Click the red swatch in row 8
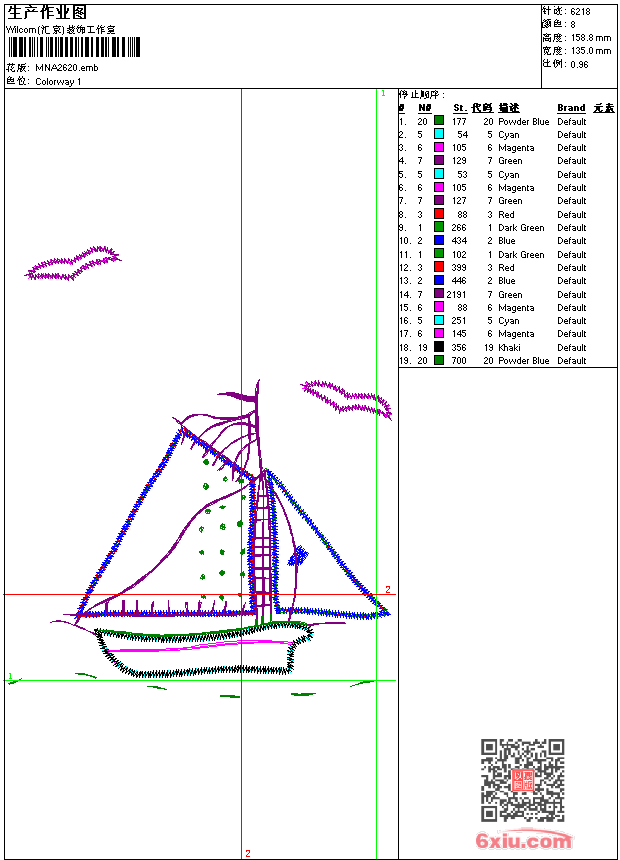The width and height of the screenshot is (620, 860). click(x=439, y=214)
